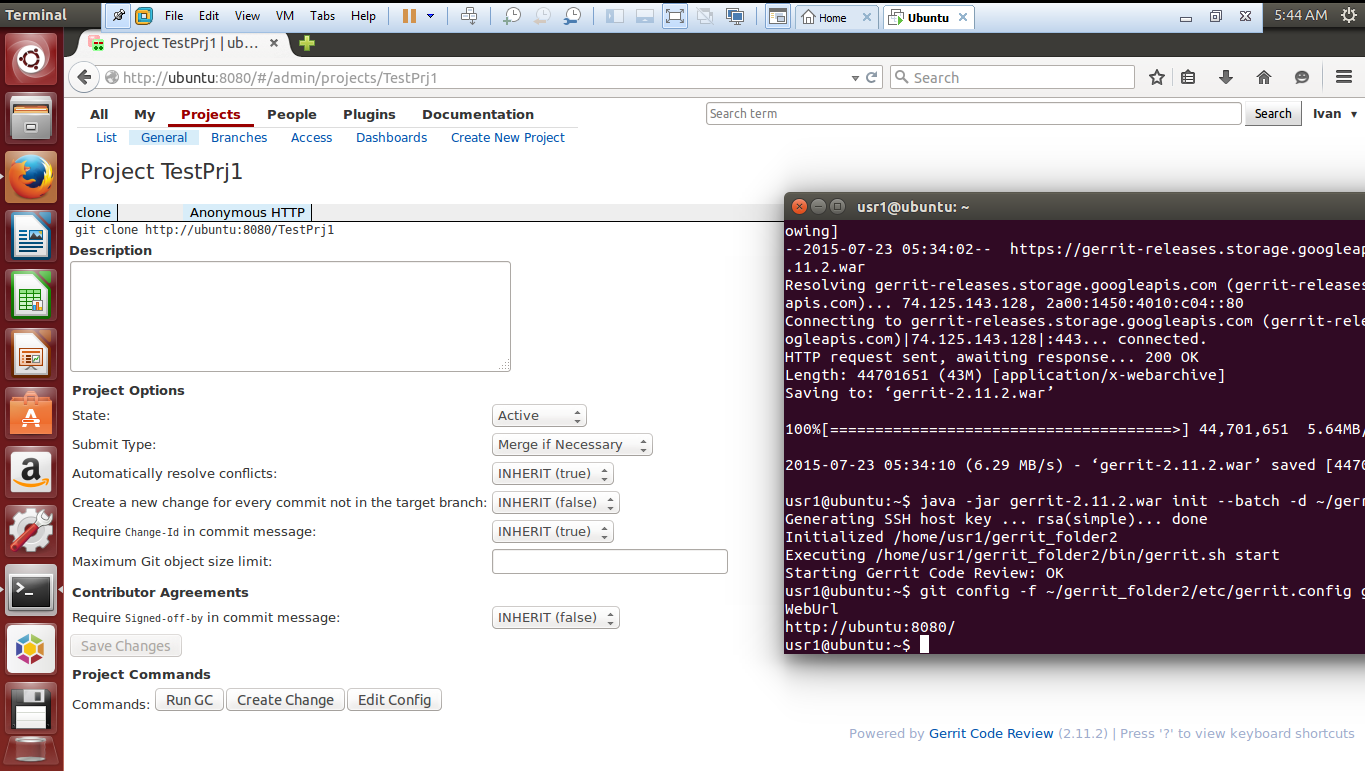Viewport: 1365px width, 771px height.
Task: Open the Firefox downloads arrow
Action: click(x=1226, y=77)
